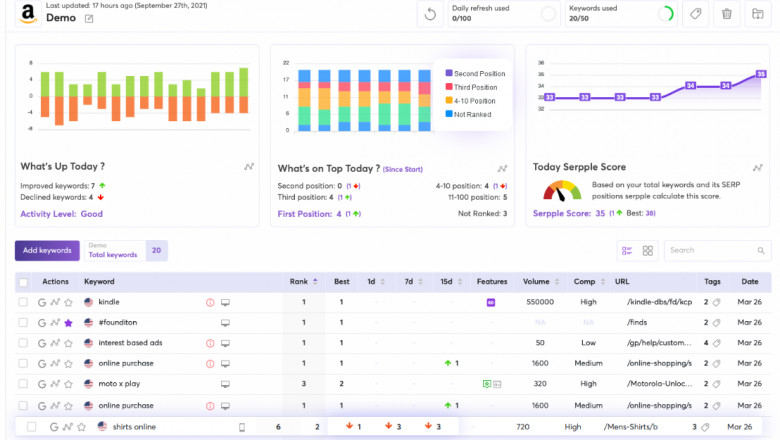The width and height of the screenshot is (780, 440).
Task: Select the checkbox for #founditon row
Action: [23, 323]
